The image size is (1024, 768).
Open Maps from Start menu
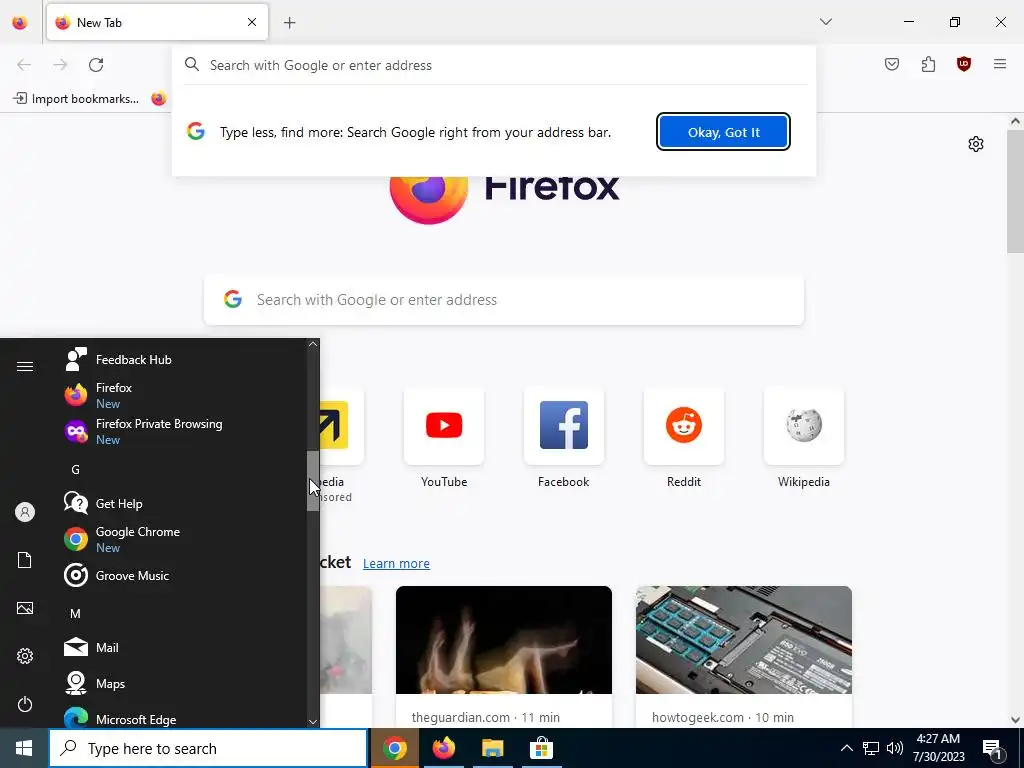(x=183, y=683)
